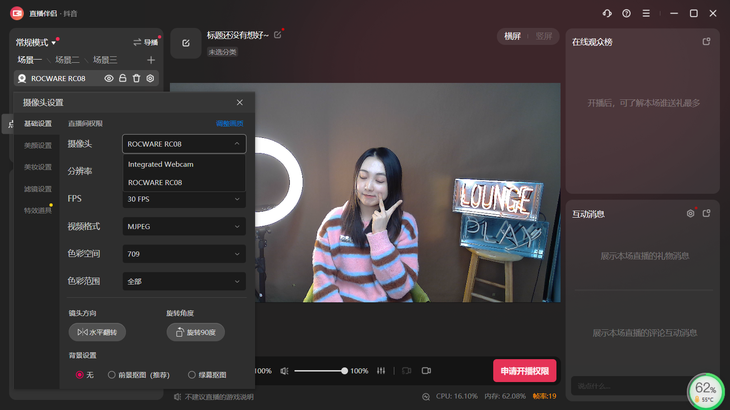Delete the ROCWARE RC08 source
Image resolution: width=730 pixels, height=410 pixels.
[x=137, y=78]
